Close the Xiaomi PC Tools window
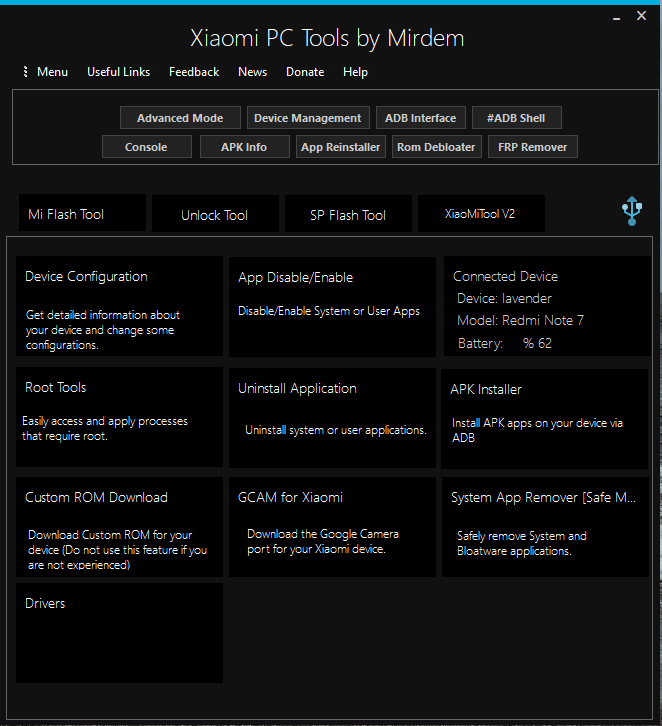 [641, 16]
